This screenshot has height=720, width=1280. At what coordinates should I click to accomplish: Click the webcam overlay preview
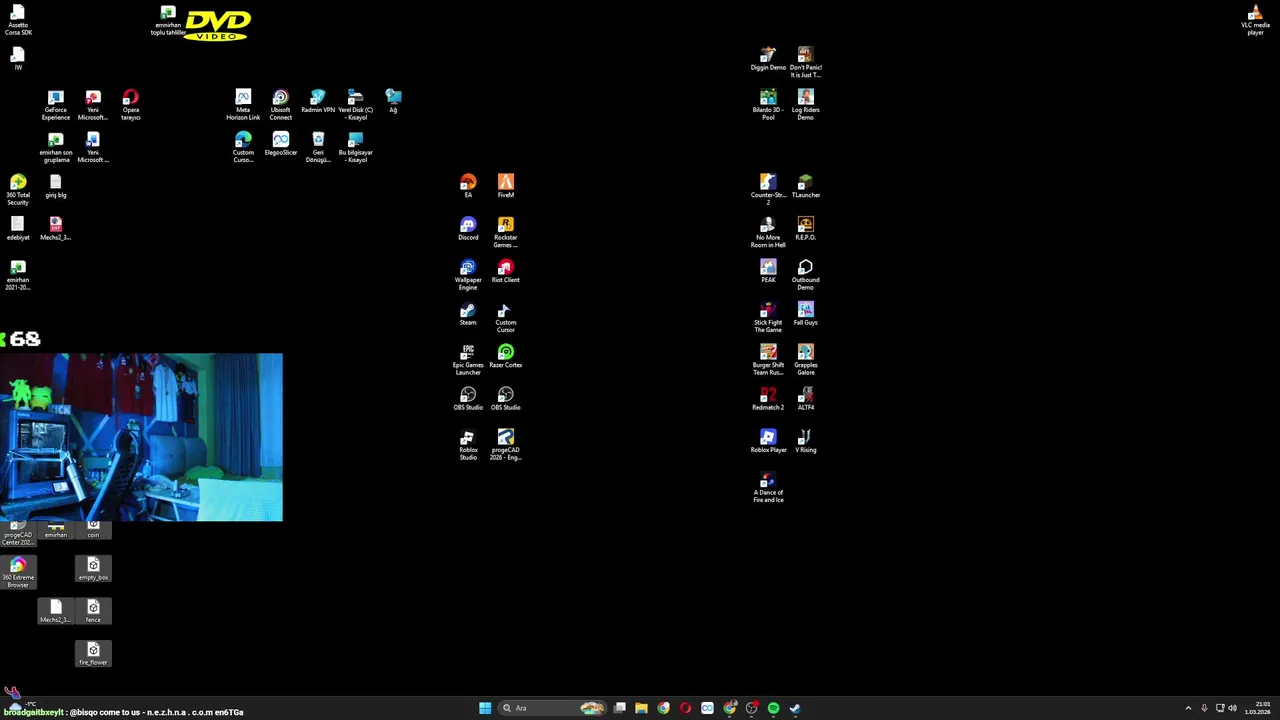(141, 437)
